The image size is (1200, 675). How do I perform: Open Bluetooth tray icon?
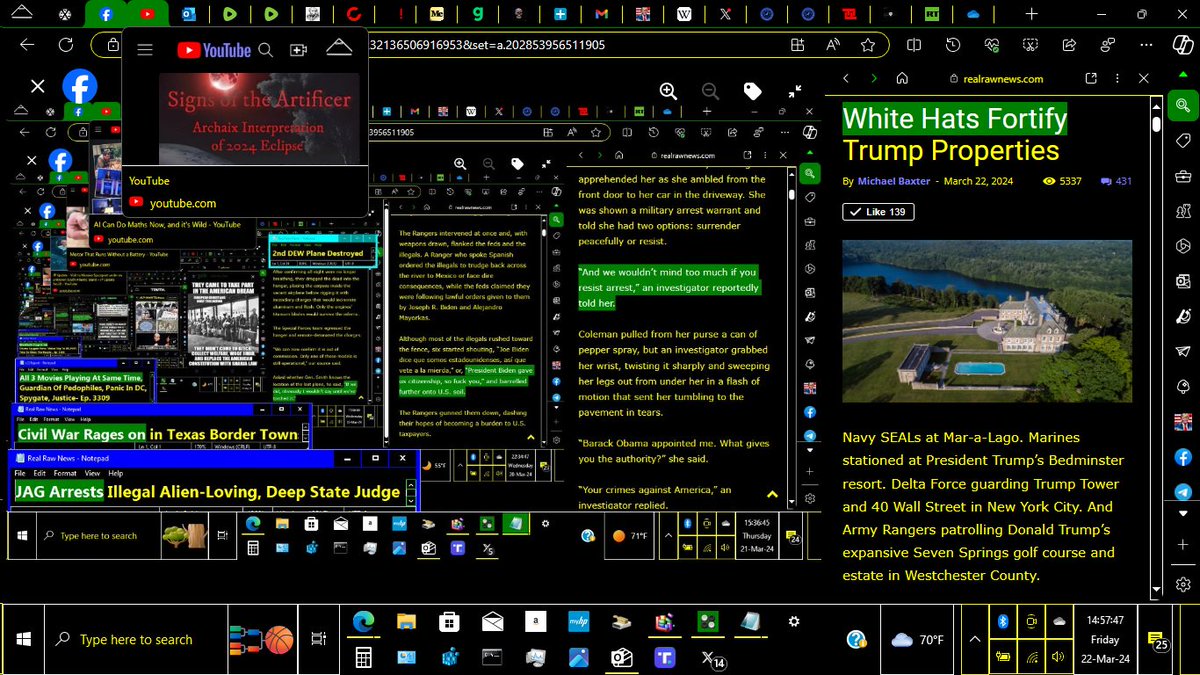point(1003,621)
